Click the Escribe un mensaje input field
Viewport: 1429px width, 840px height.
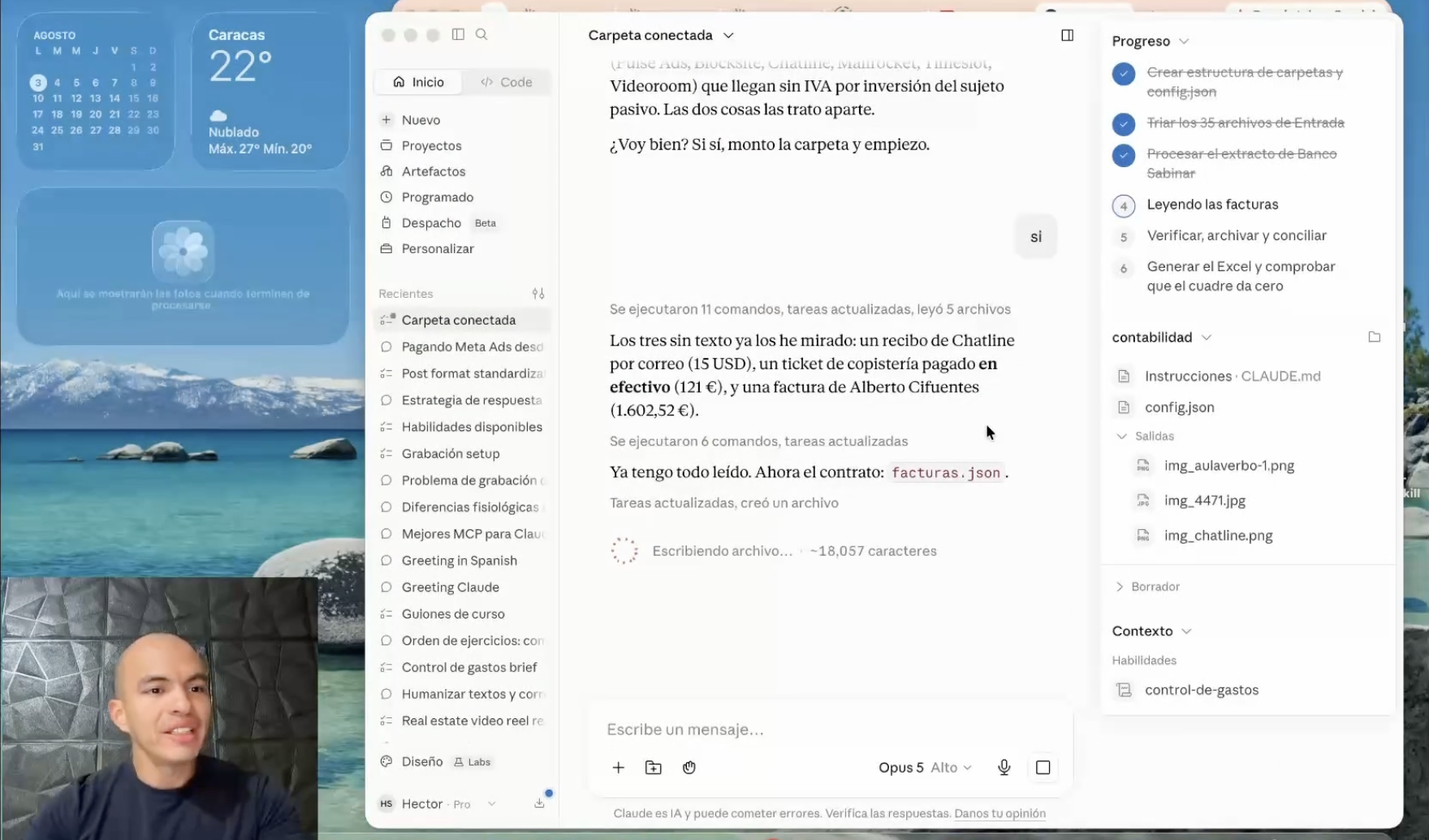coord(828,730)
